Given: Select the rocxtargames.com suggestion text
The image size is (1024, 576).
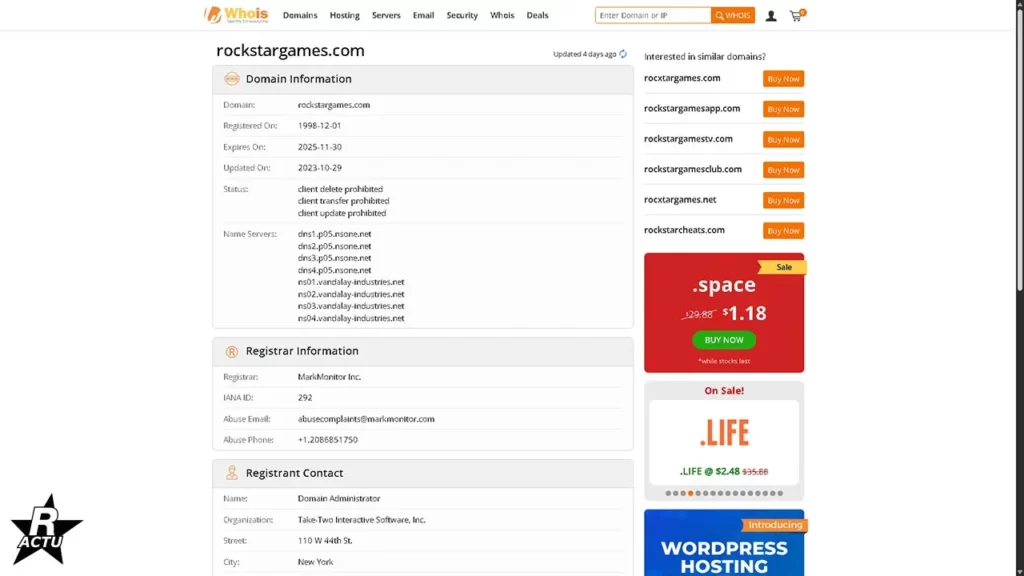Looking at the screenshot, I should point(682,78).
